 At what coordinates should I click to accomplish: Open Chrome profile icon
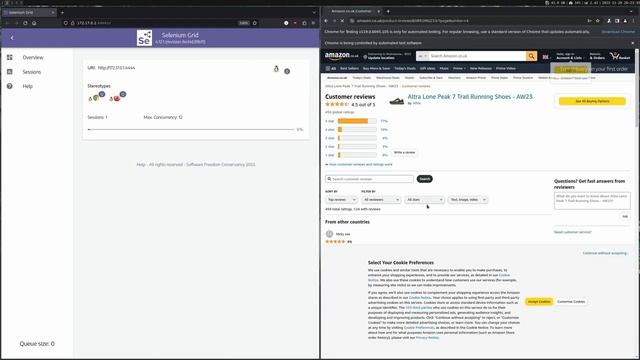625,21
